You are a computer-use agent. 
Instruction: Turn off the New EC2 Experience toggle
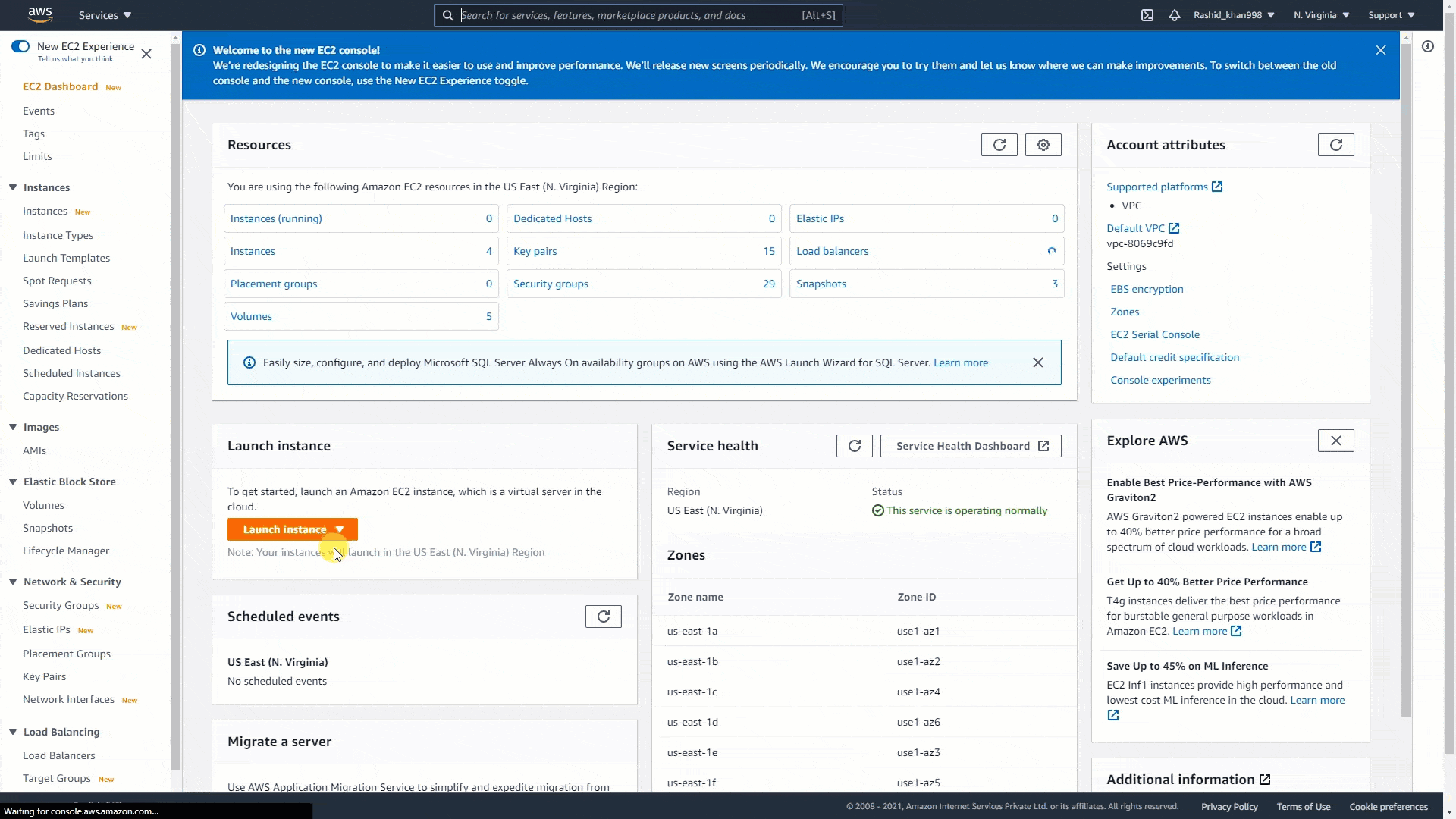pyautogui.click(x=21, y=46)
